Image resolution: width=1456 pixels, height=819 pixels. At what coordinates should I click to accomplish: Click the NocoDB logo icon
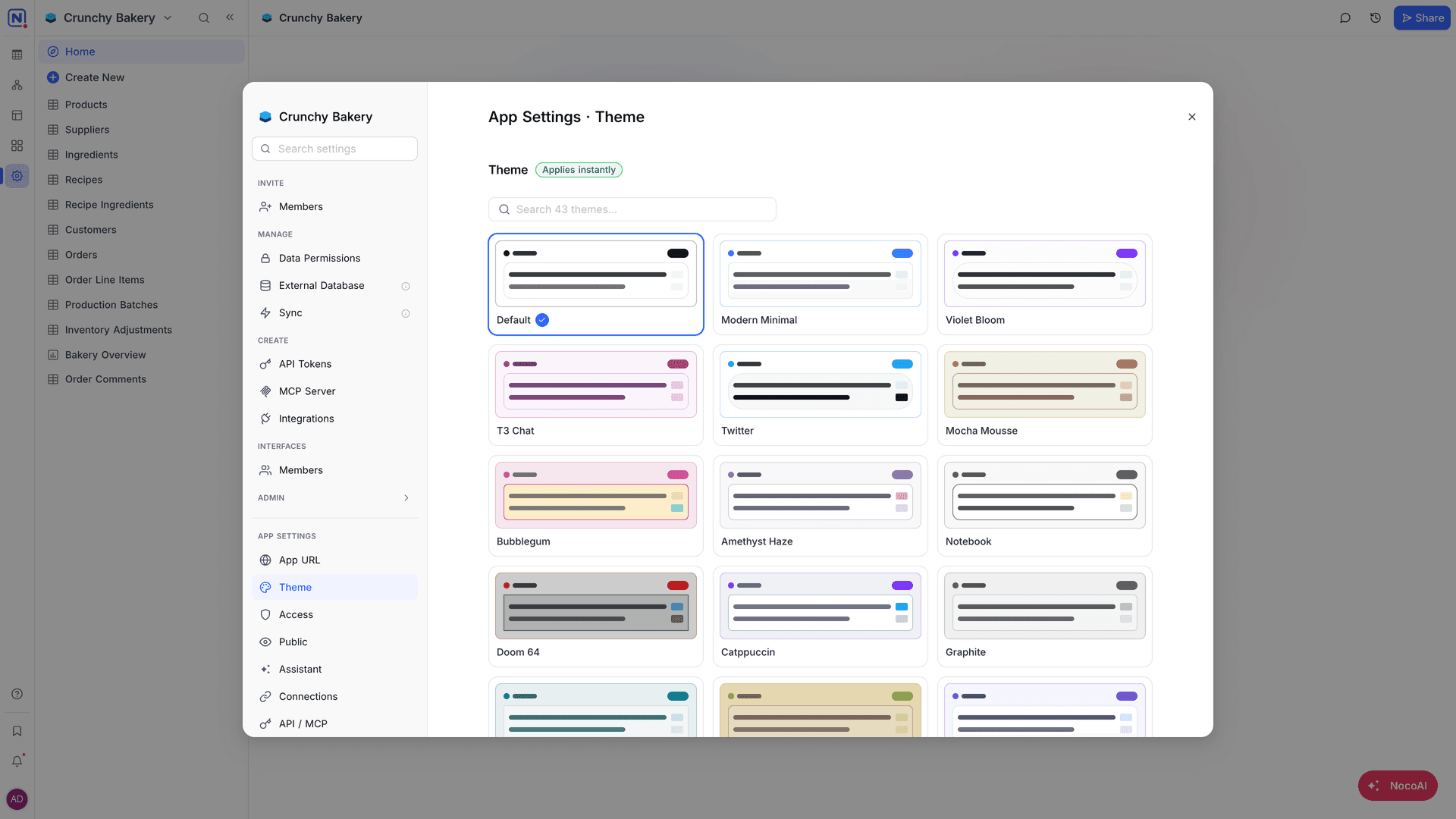[x=17, y=17]
